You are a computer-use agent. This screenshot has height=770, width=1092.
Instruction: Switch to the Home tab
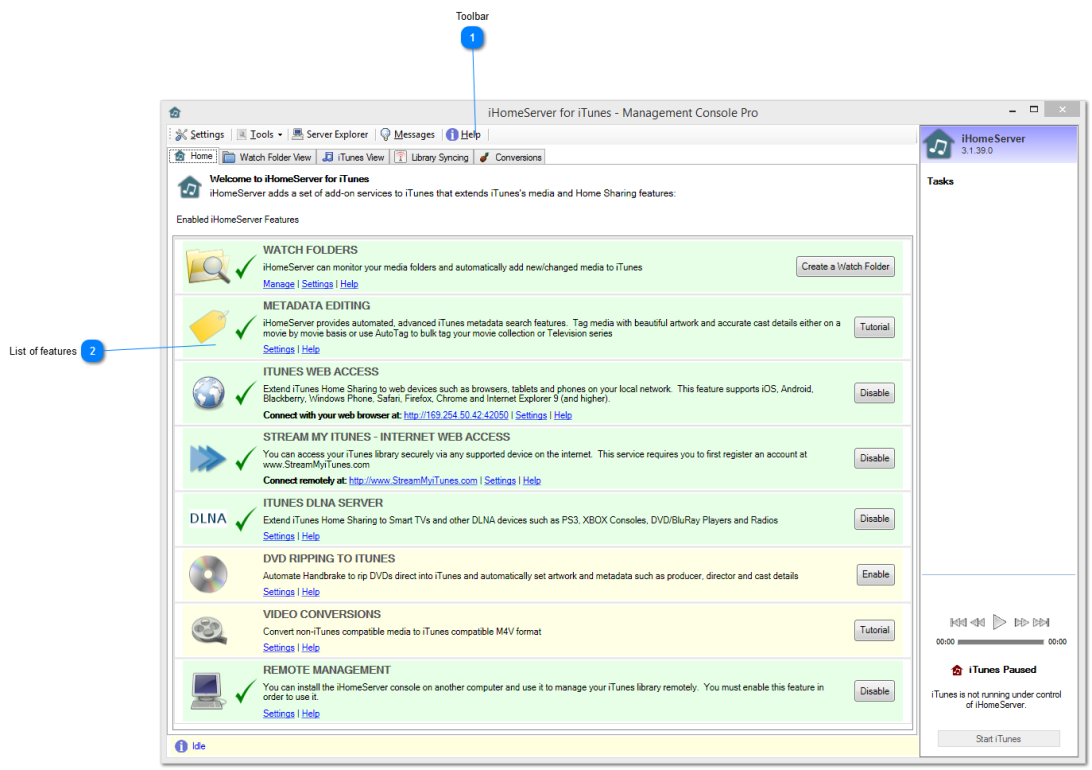194,156
